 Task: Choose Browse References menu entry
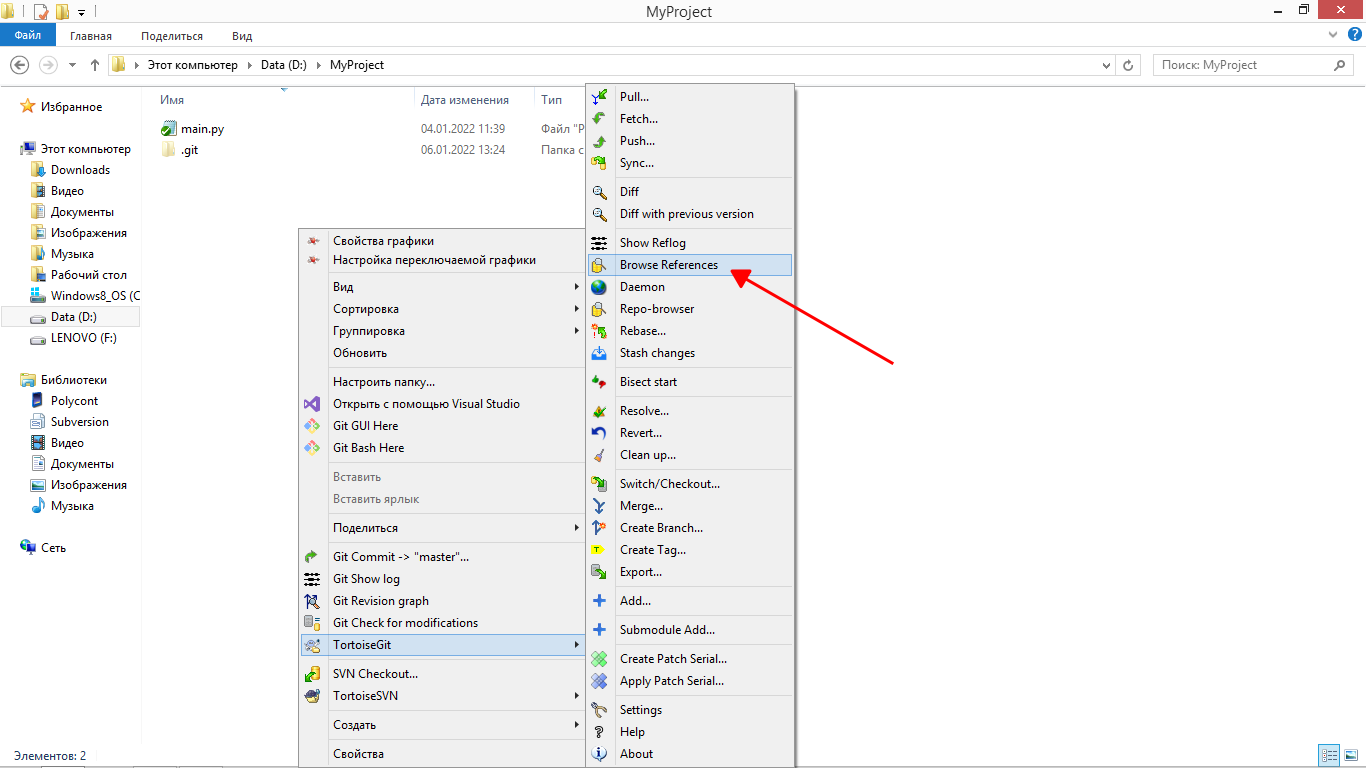[x=690, y=265]
